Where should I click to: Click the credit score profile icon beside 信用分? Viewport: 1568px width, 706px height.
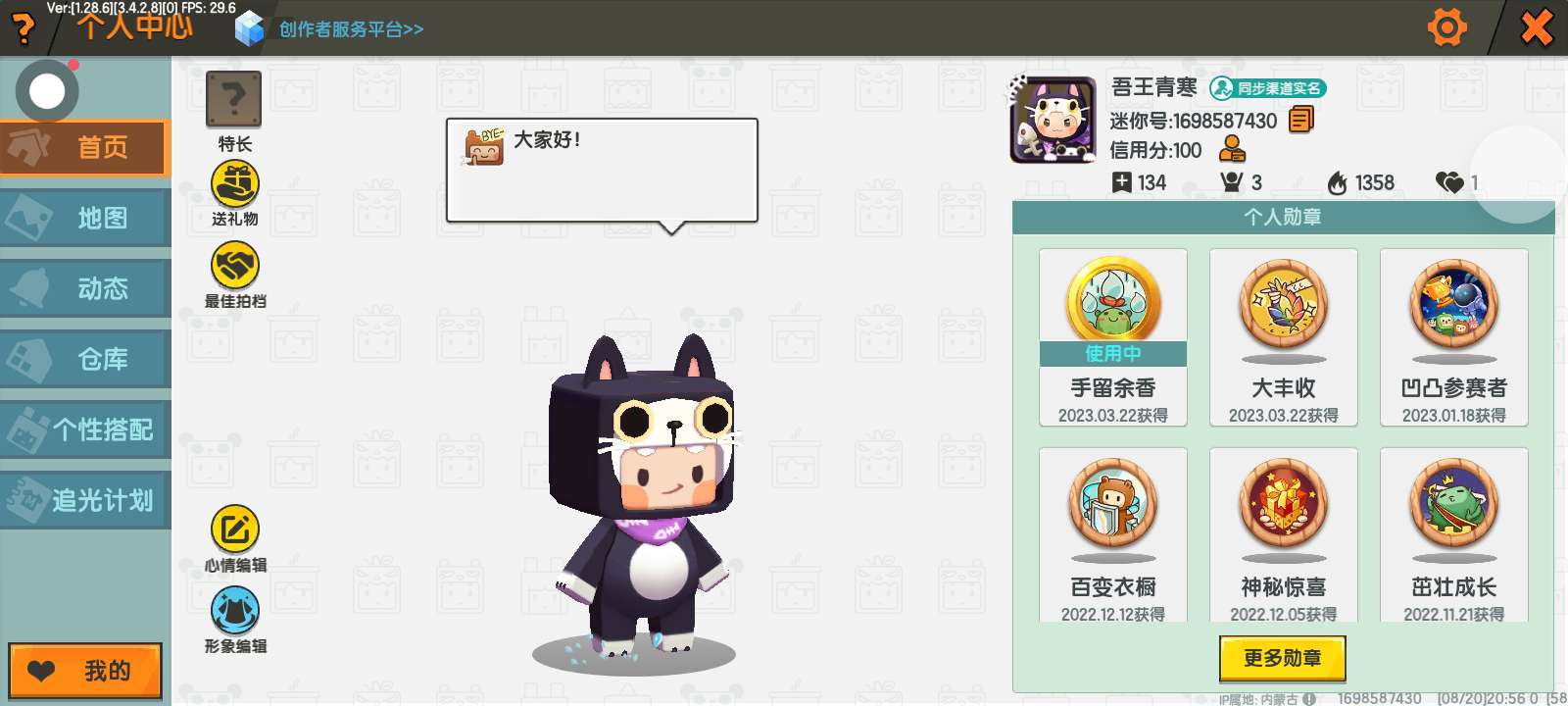click(x=1232, y=149)
